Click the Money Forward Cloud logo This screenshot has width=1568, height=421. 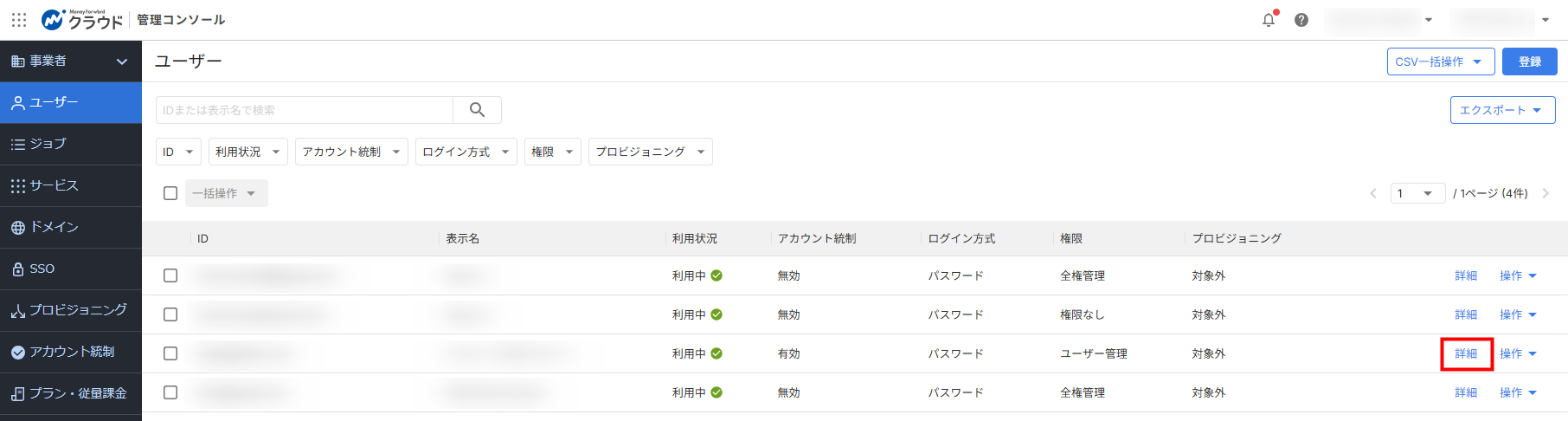click(83, 19)
